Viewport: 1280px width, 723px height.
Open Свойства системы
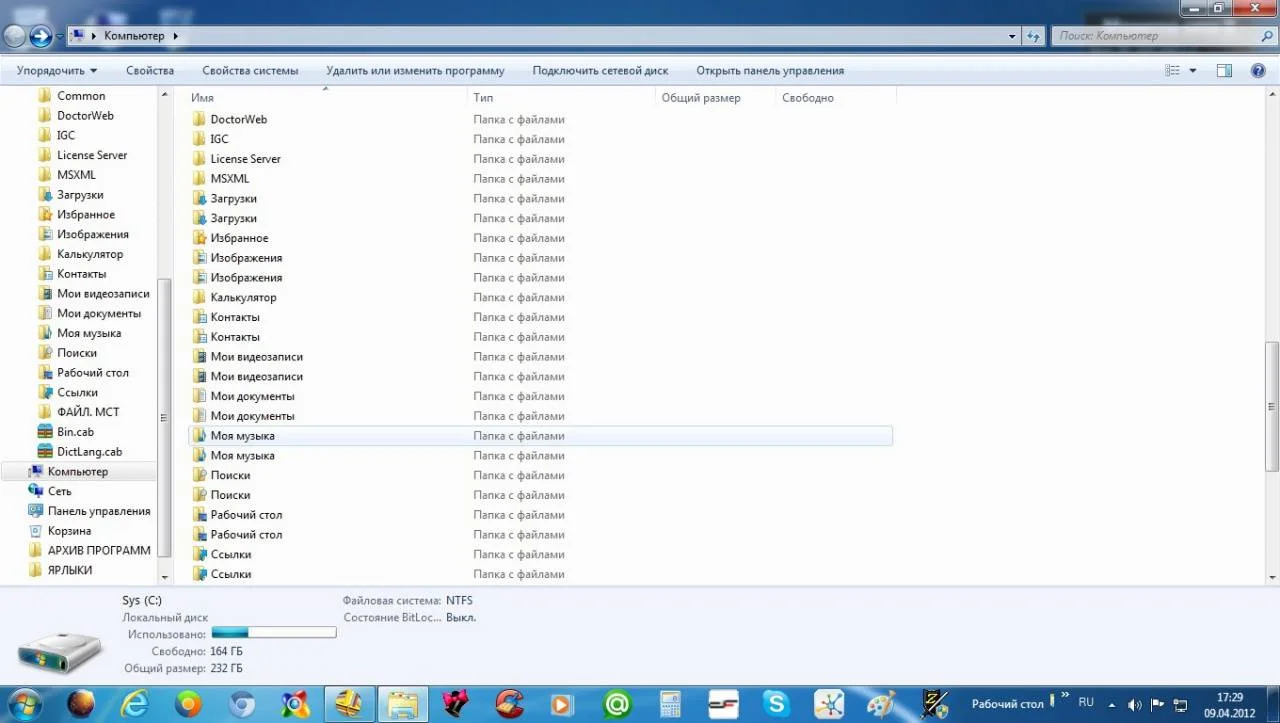250,71
